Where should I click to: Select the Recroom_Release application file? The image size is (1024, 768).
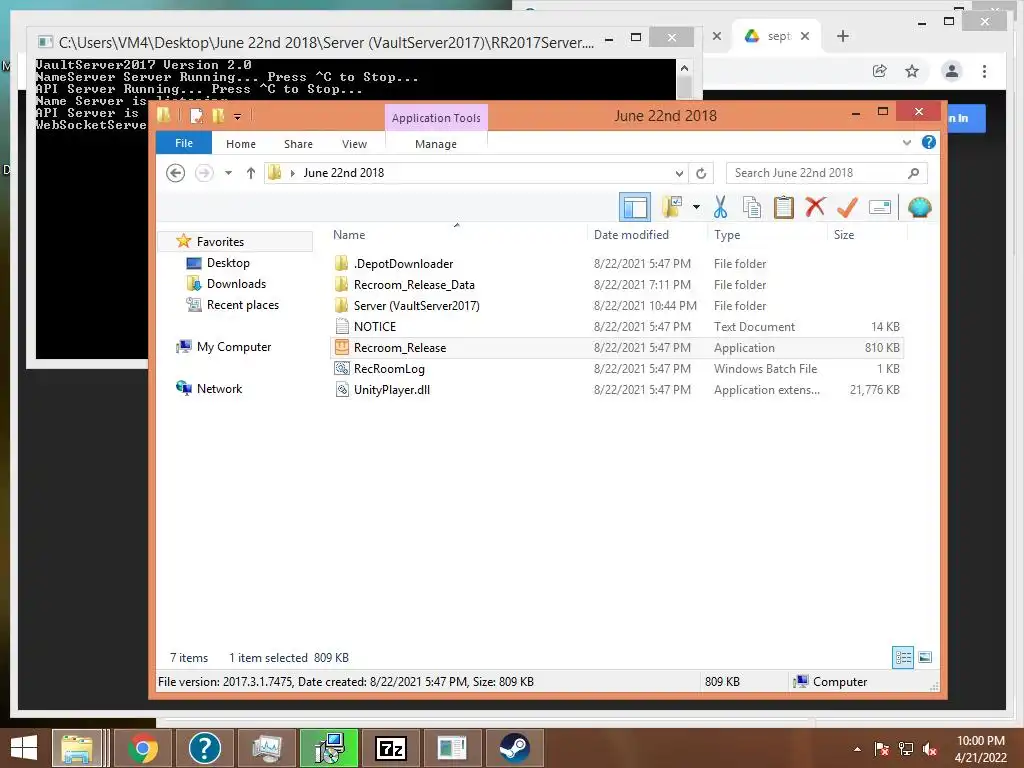(x=399, y=347)
